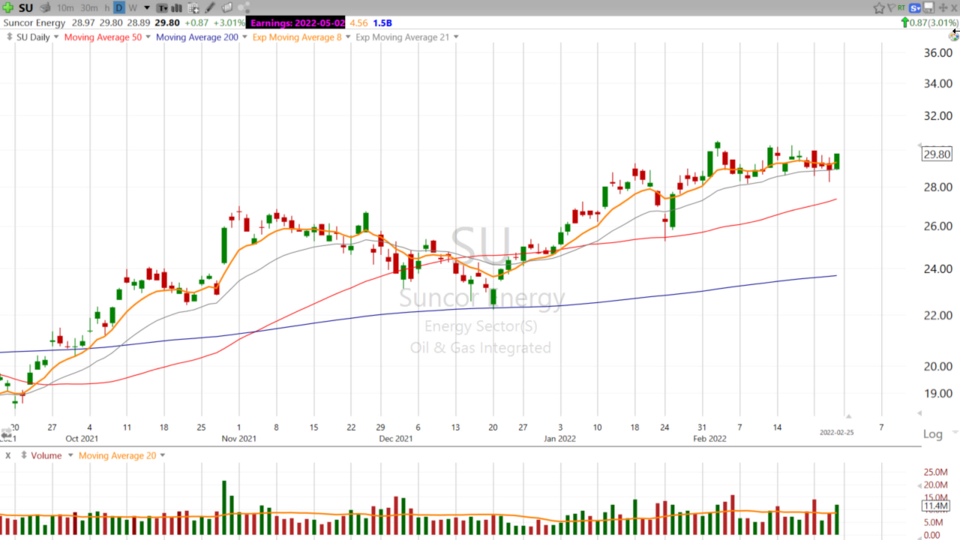
Task: Click the SU ticker symbol box
Action: click(x=26, y=8)
